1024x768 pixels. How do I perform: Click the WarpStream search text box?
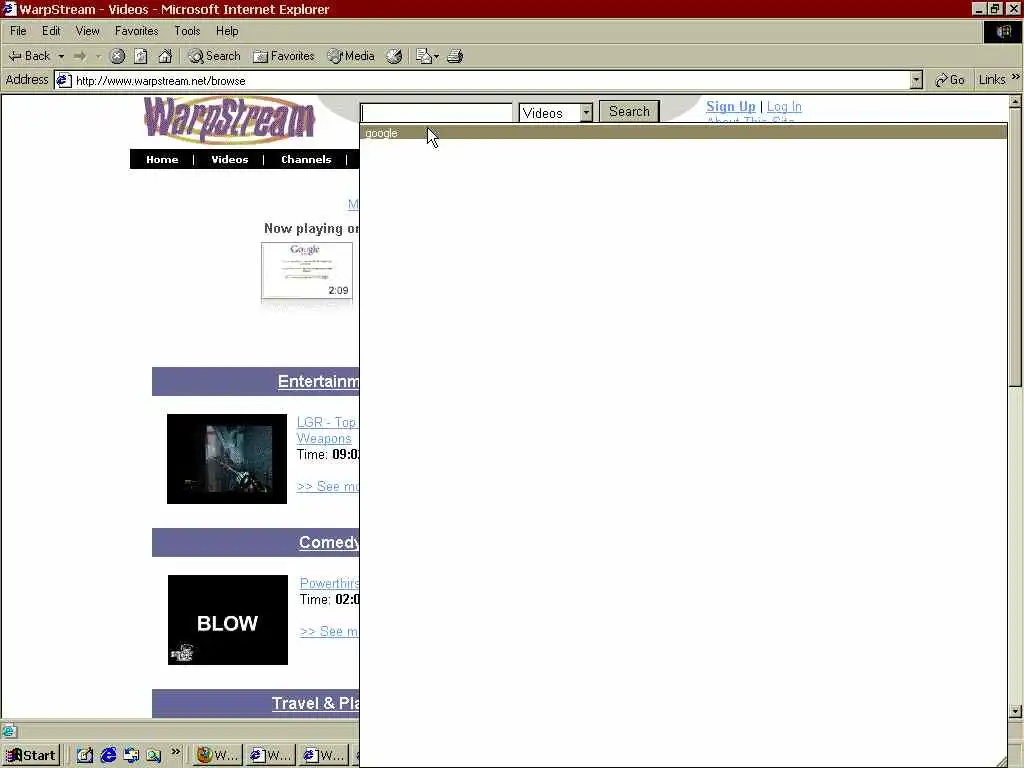point(436,112)
